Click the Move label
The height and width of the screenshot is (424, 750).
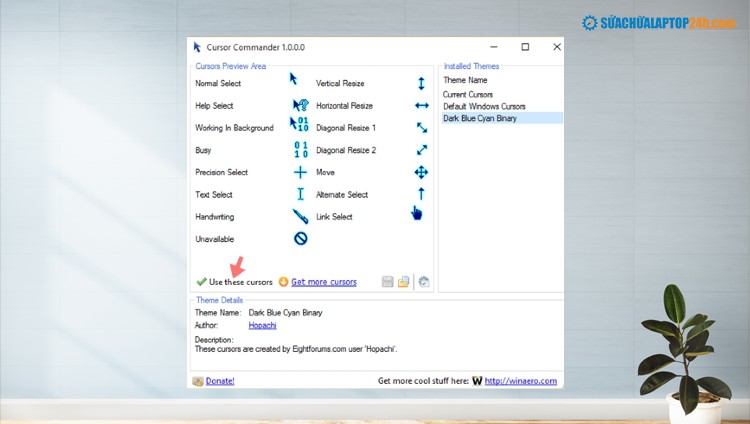[x=325, y=172]
